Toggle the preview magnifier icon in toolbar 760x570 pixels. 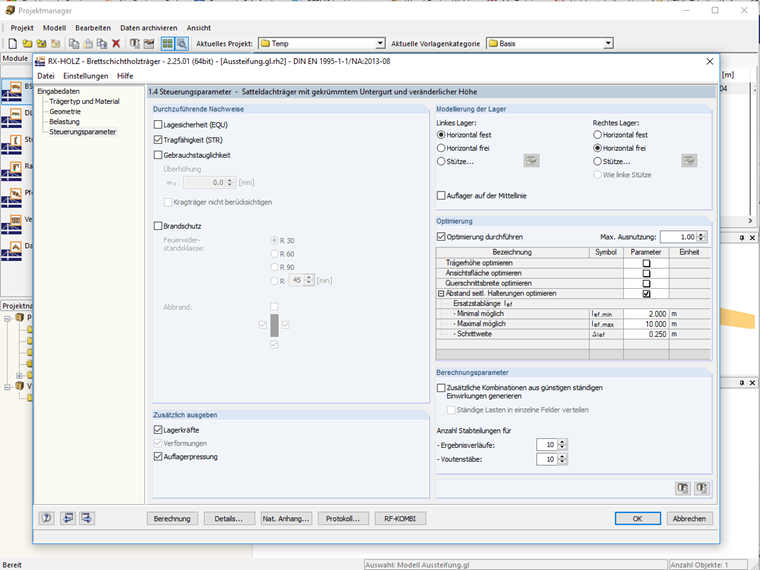[182, 44]
